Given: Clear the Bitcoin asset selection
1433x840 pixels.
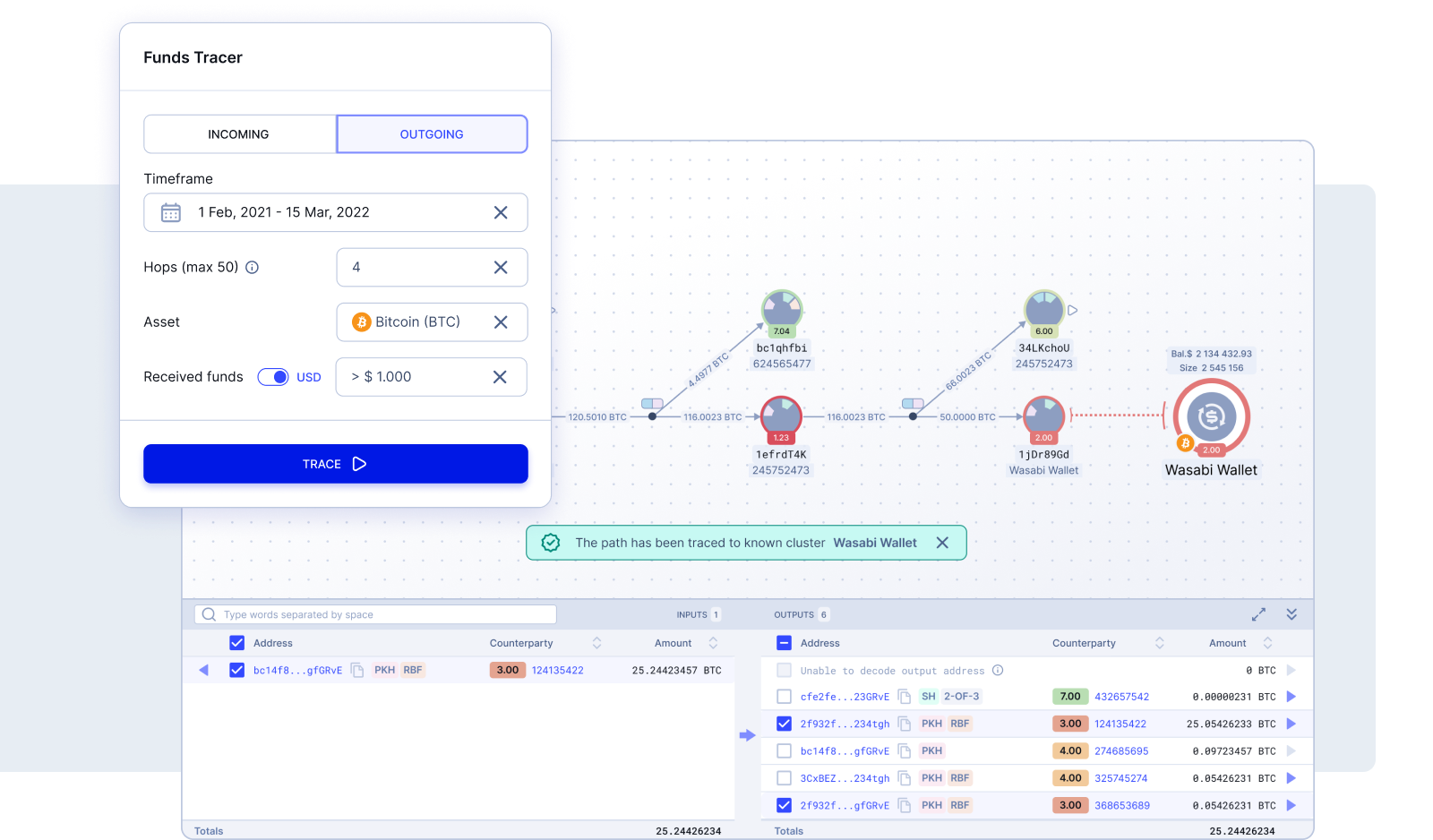Looking at the screenshot, I should tap(501, 321).
